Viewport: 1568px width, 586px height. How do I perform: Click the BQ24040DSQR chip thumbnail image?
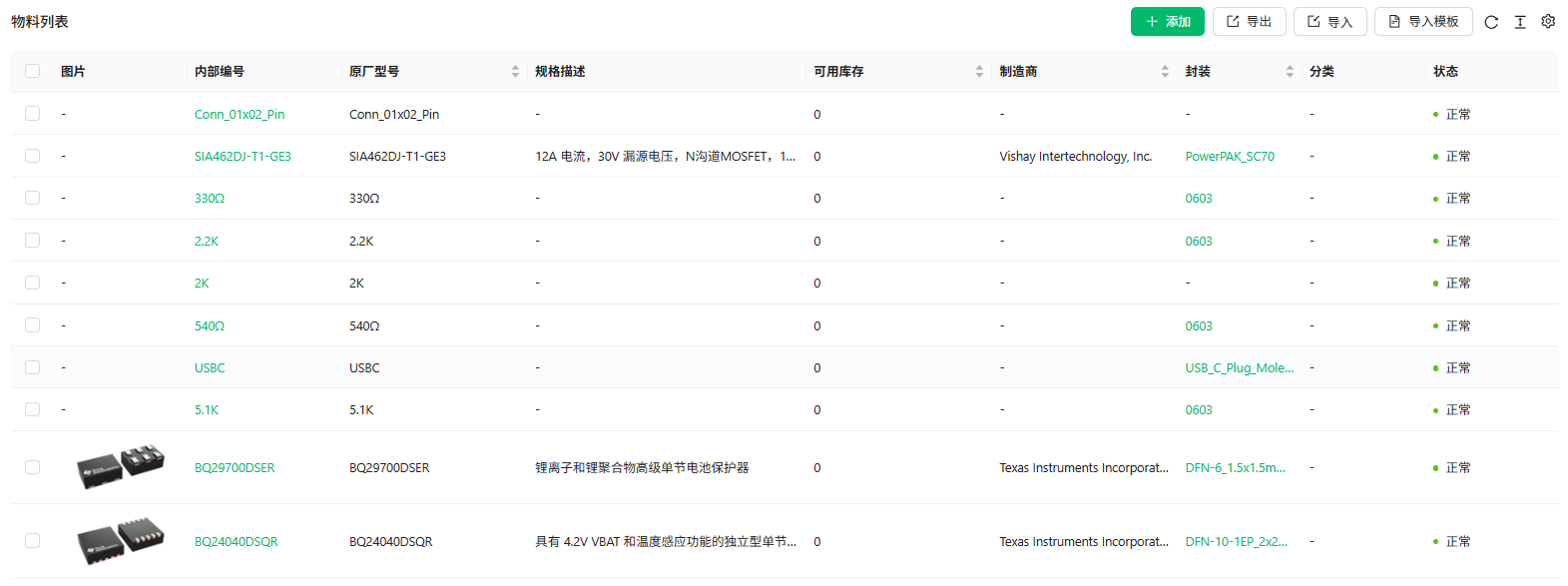pyautogui.click(x=121, y=541)
